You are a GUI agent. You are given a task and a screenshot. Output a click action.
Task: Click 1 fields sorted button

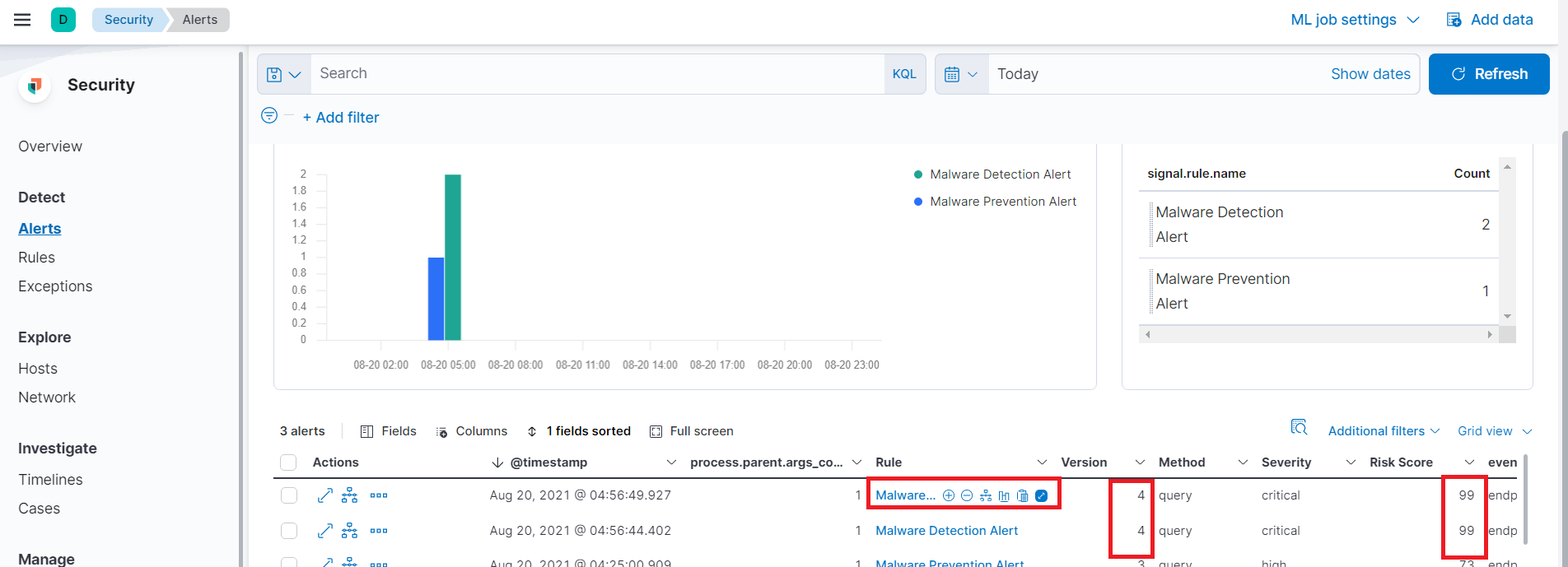tap(579, 431)
